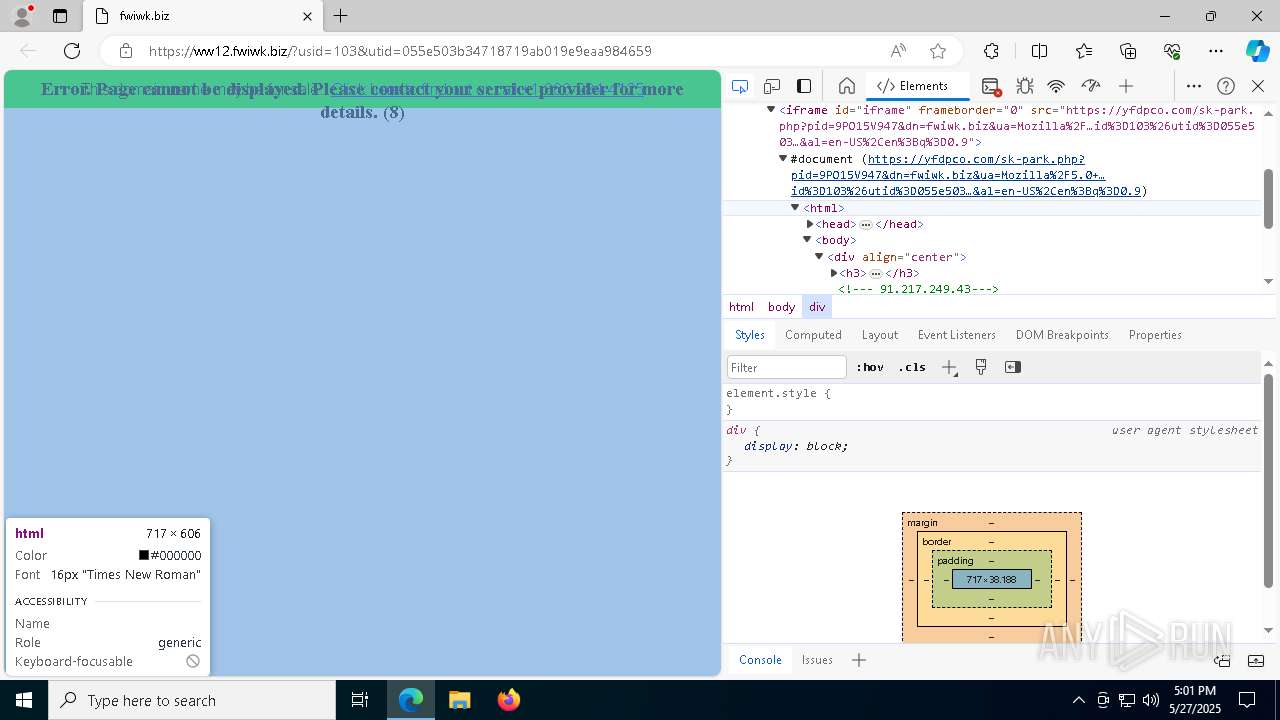Viewport: 1280px width, 720px height.
Task: Click the dock quick view icon at bottom
Action: (x=1222, y=660)
